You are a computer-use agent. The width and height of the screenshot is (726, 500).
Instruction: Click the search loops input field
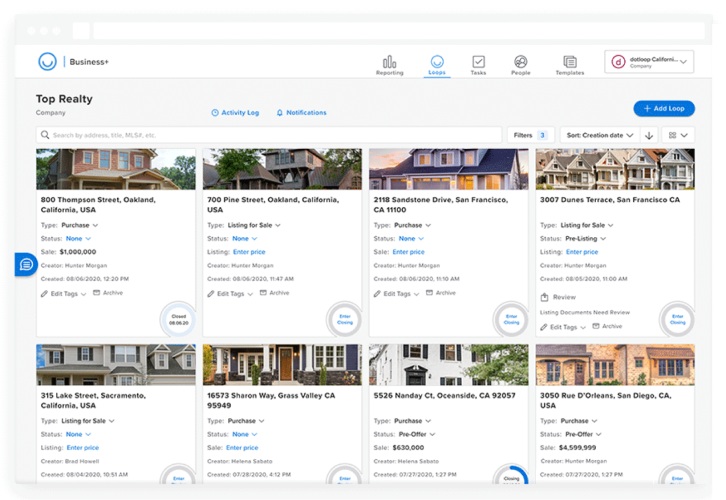tap(268, 135)
